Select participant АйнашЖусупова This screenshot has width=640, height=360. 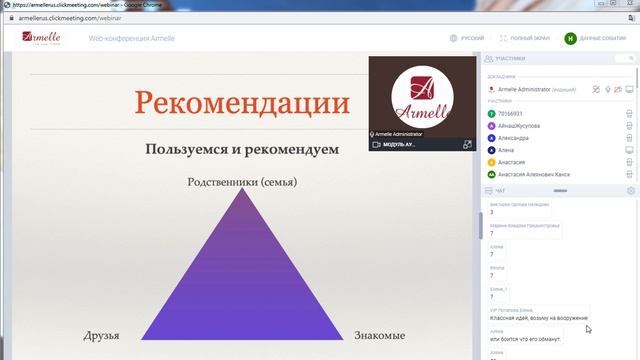(x=519, y=126)
